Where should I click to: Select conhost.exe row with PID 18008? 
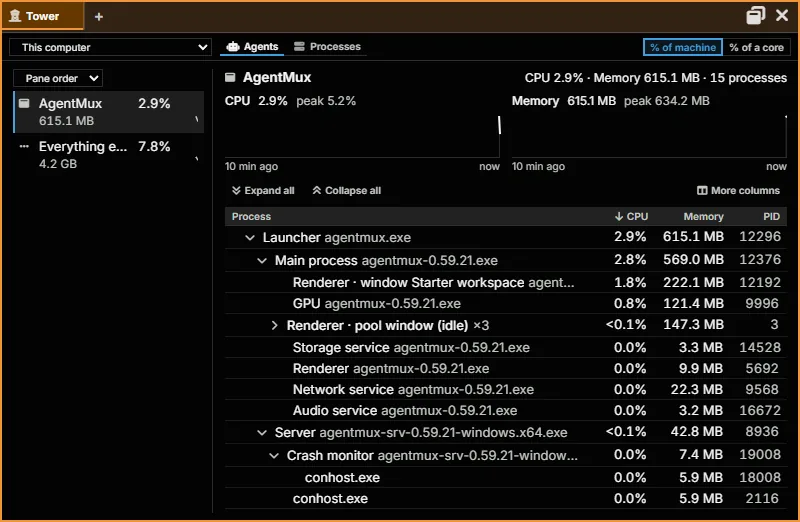click(506, 478)
